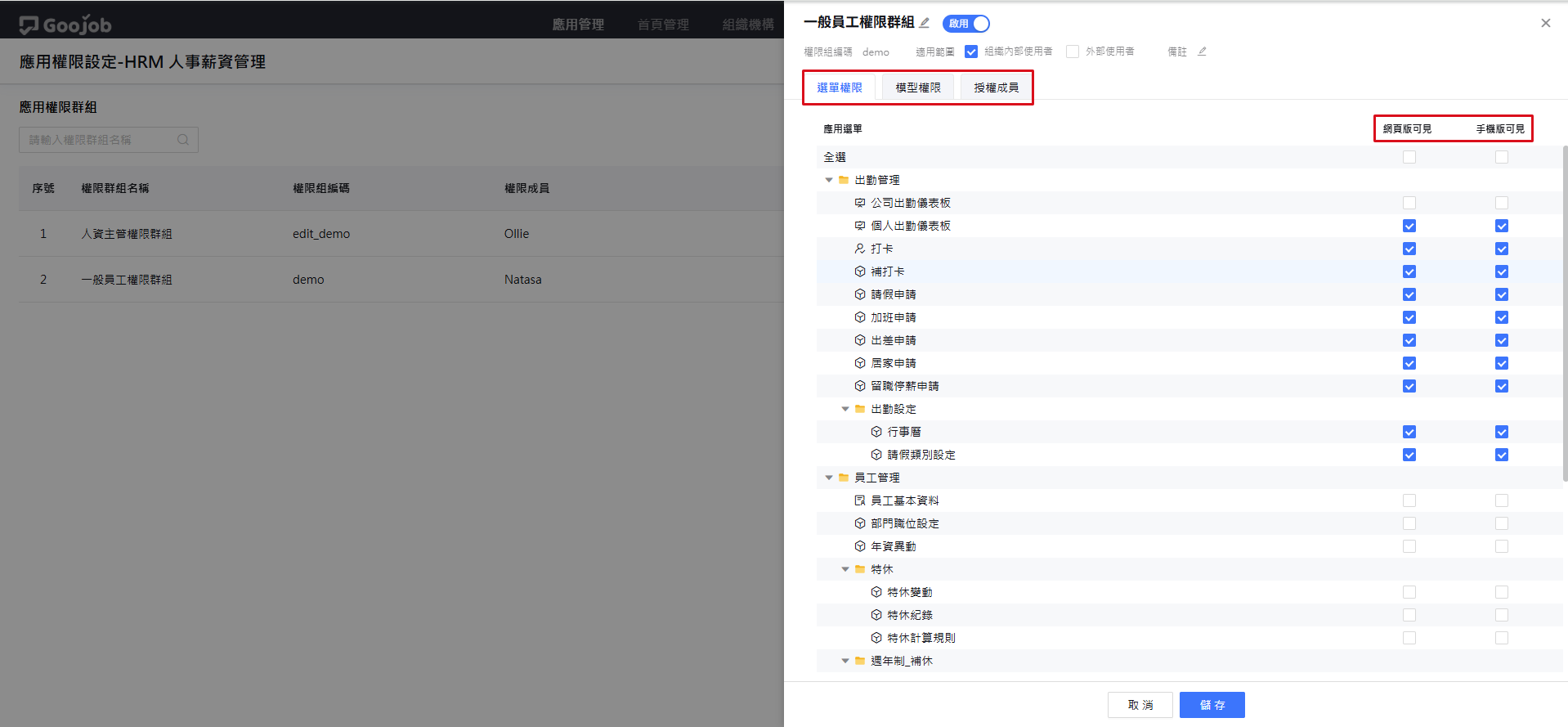This screenshot has width=1568, height=727.
Task: Click the cube icon beside 特休變動
Action: (x=876, y=592)
